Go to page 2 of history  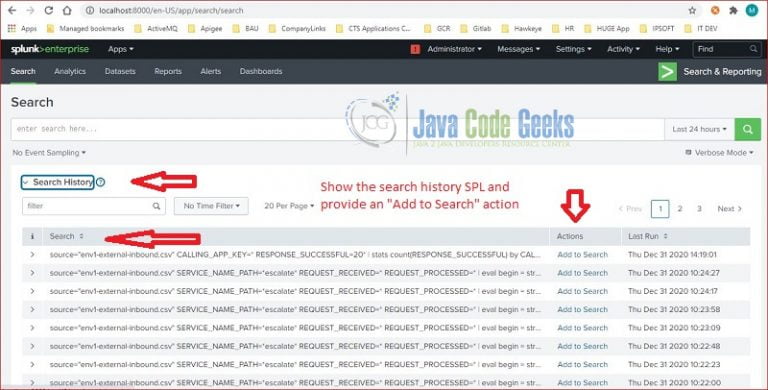[x=680, y=209]
